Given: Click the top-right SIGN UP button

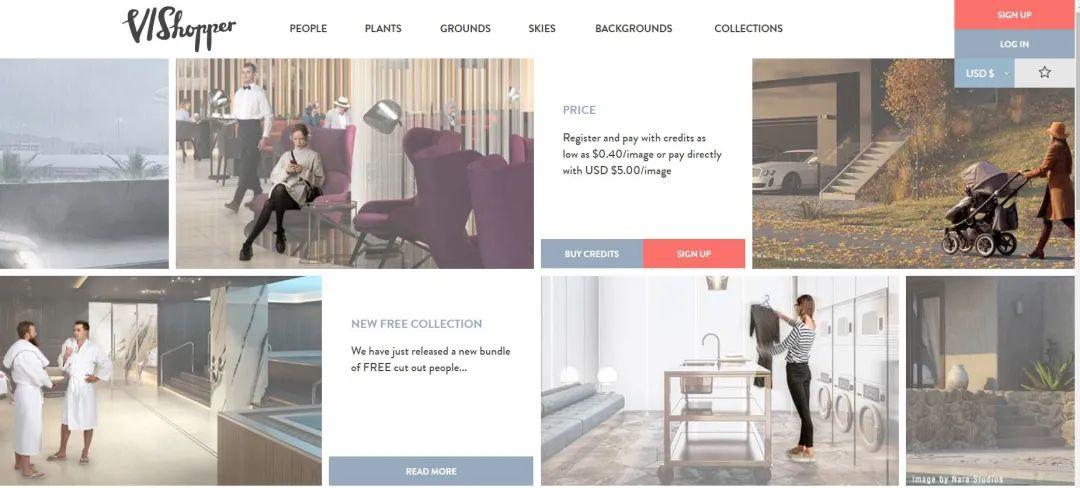Looking at the screenshot, I should click(x=1015, y=14).
